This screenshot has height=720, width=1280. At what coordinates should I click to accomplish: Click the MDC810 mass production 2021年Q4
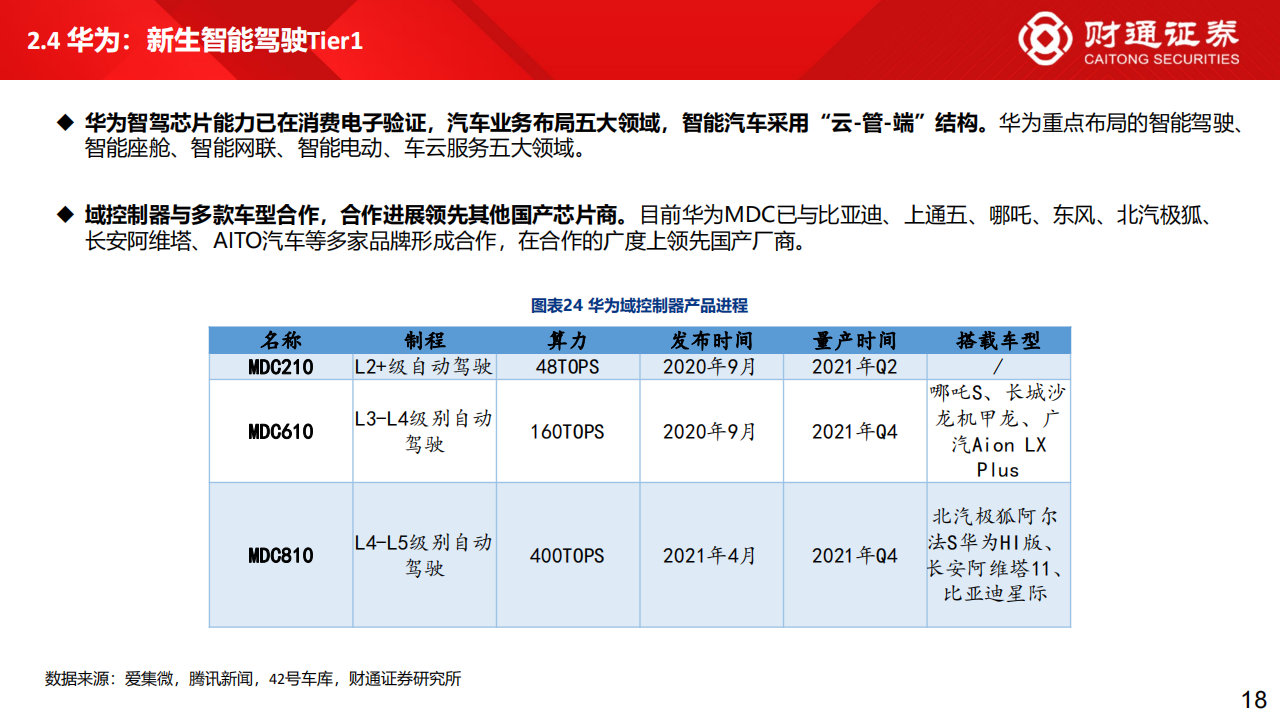point(855,555)
